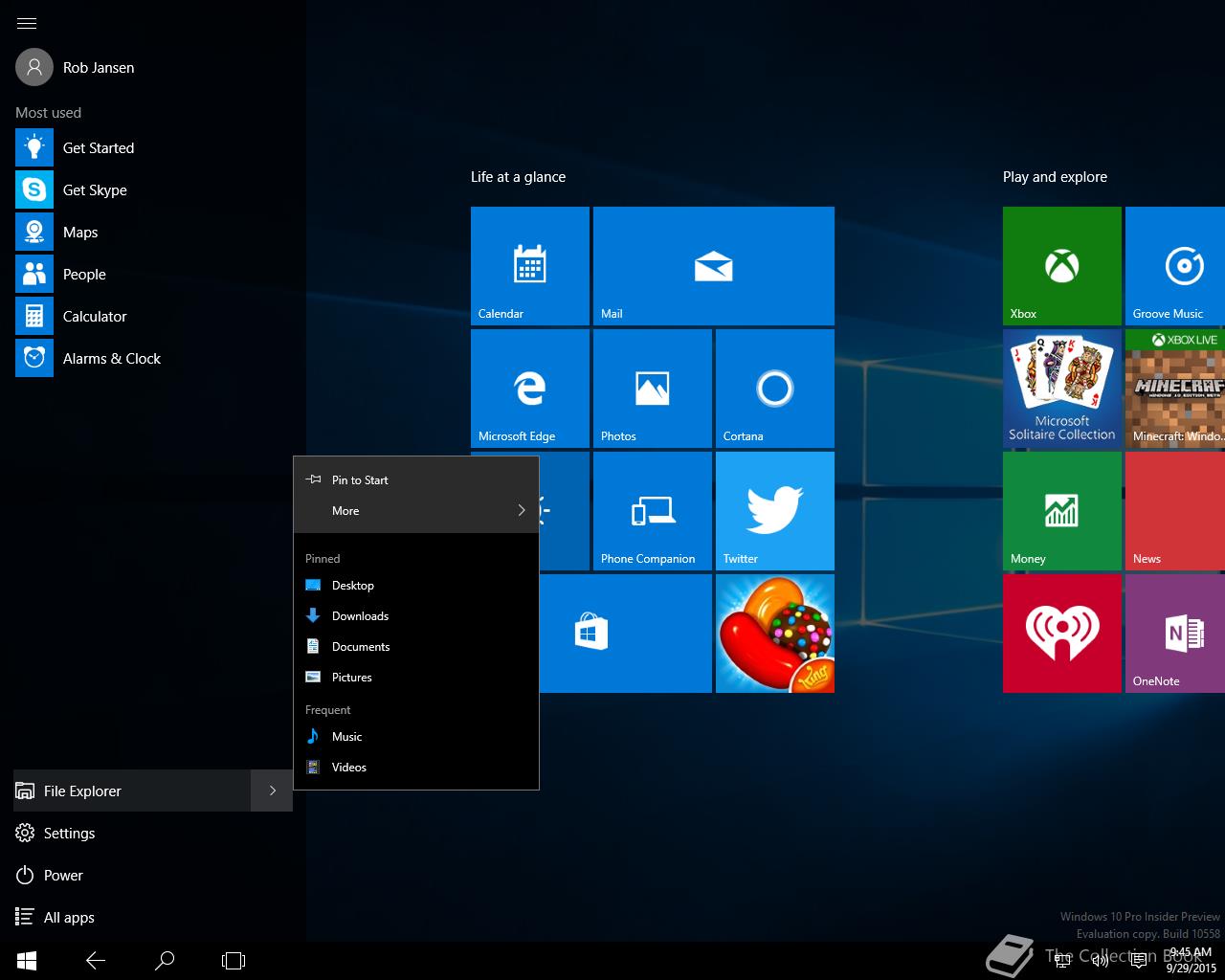
Task: Open the Phone Companion tile
Action: (653, 511)
